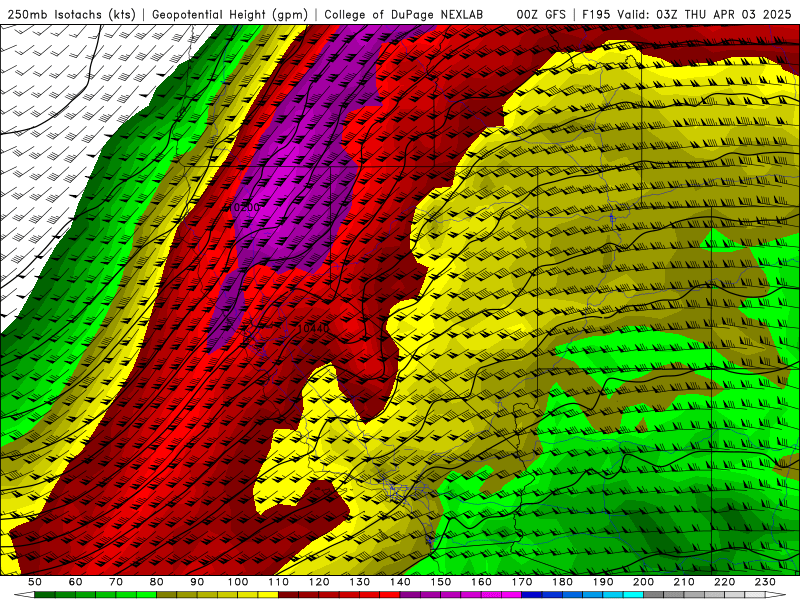Click the 60 value on the color scale
Viewport: 800px width, 600px height.
pyautogui.click(x=76, y=582)
